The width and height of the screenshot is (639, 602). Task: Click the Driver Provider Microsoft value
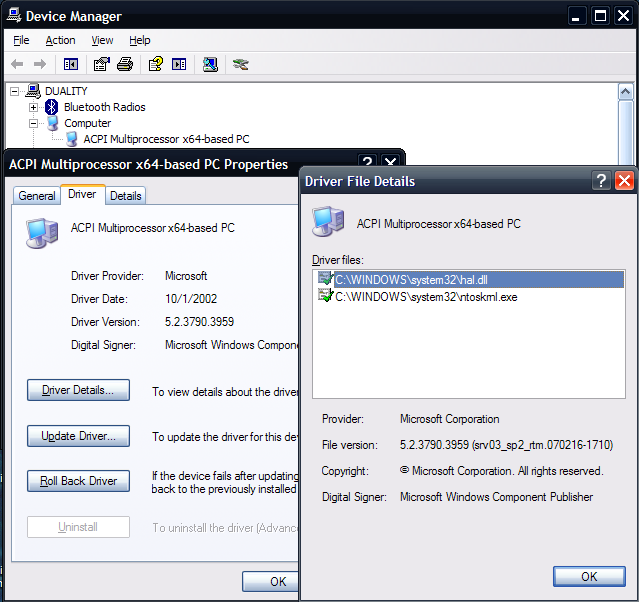(186, 276)
